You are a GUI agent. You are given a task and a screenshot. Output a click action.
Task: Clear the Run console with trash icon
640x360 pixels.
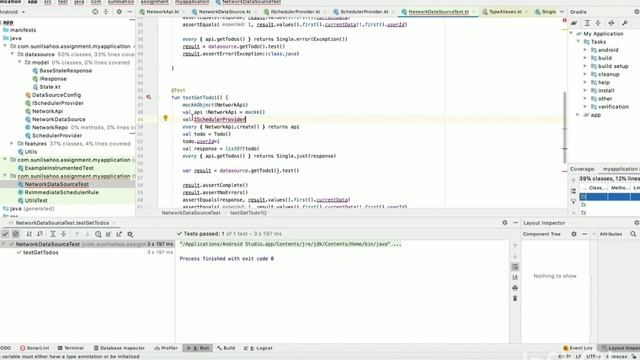coord(515,298)
